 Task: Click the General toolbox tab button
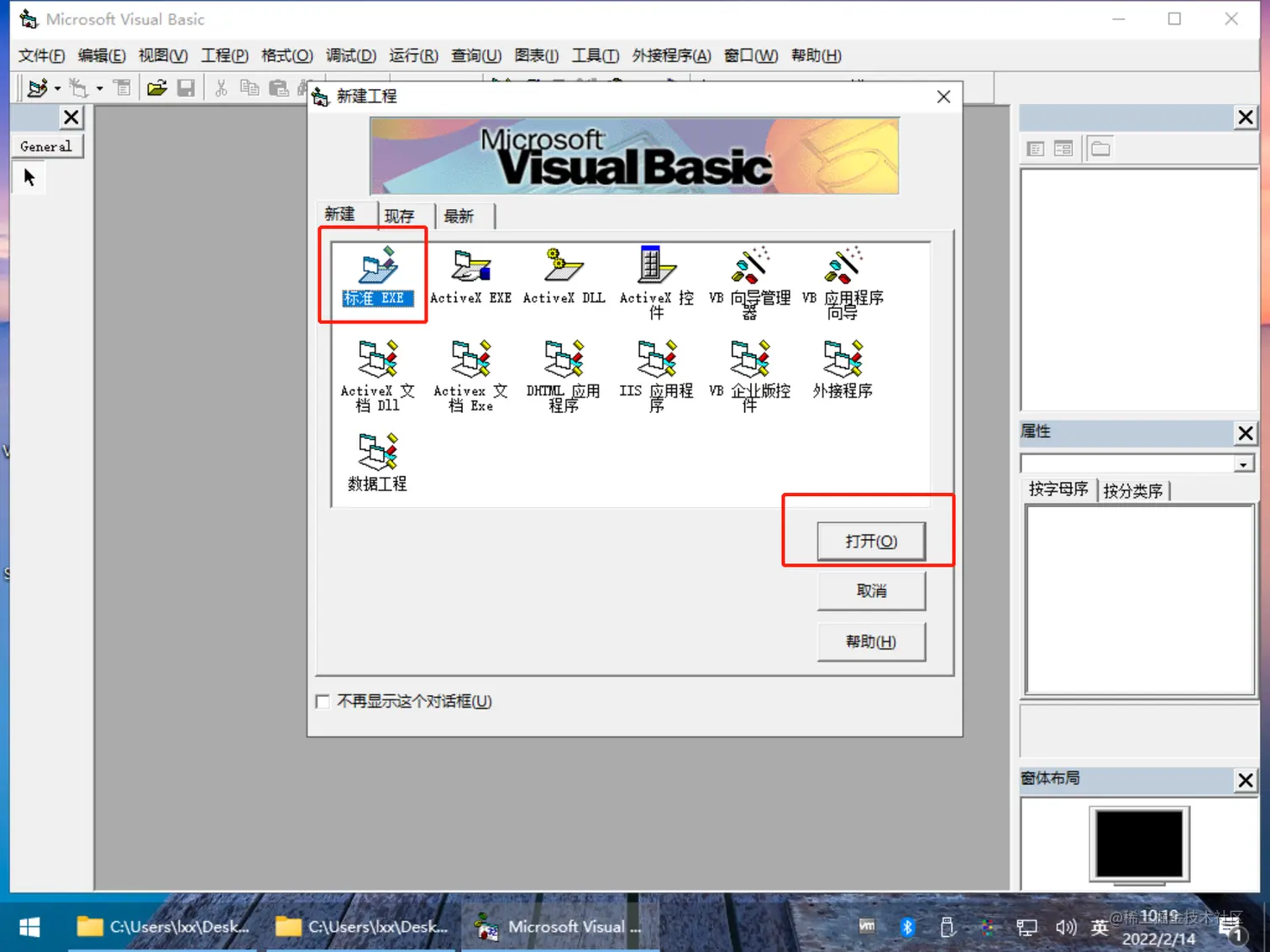pos(46,146)
